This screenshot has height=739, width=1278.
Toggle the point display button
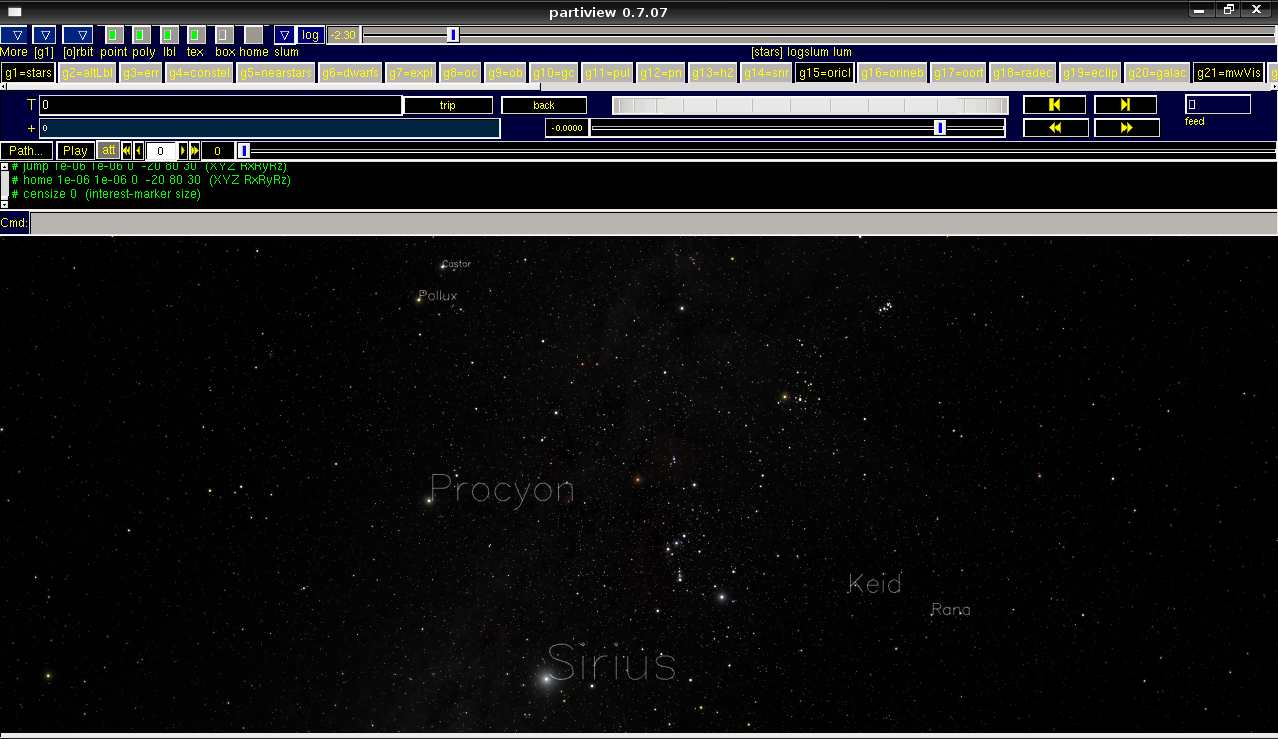click(114, 35)
